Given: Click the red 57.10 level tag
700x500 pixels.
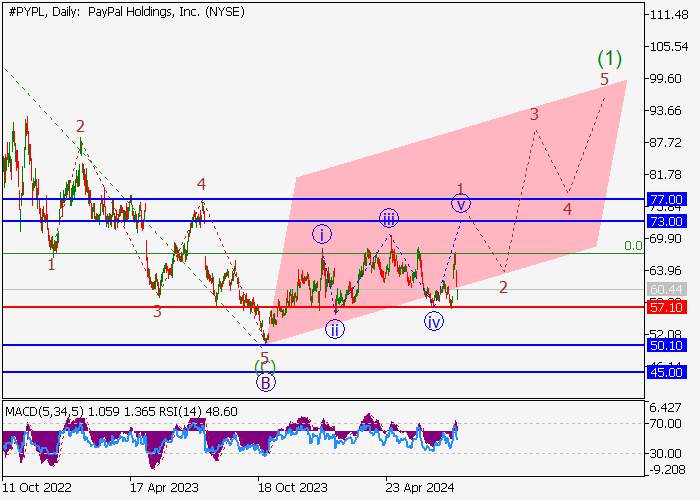Looking at the screenshot, I should click(x=667, y=307).
